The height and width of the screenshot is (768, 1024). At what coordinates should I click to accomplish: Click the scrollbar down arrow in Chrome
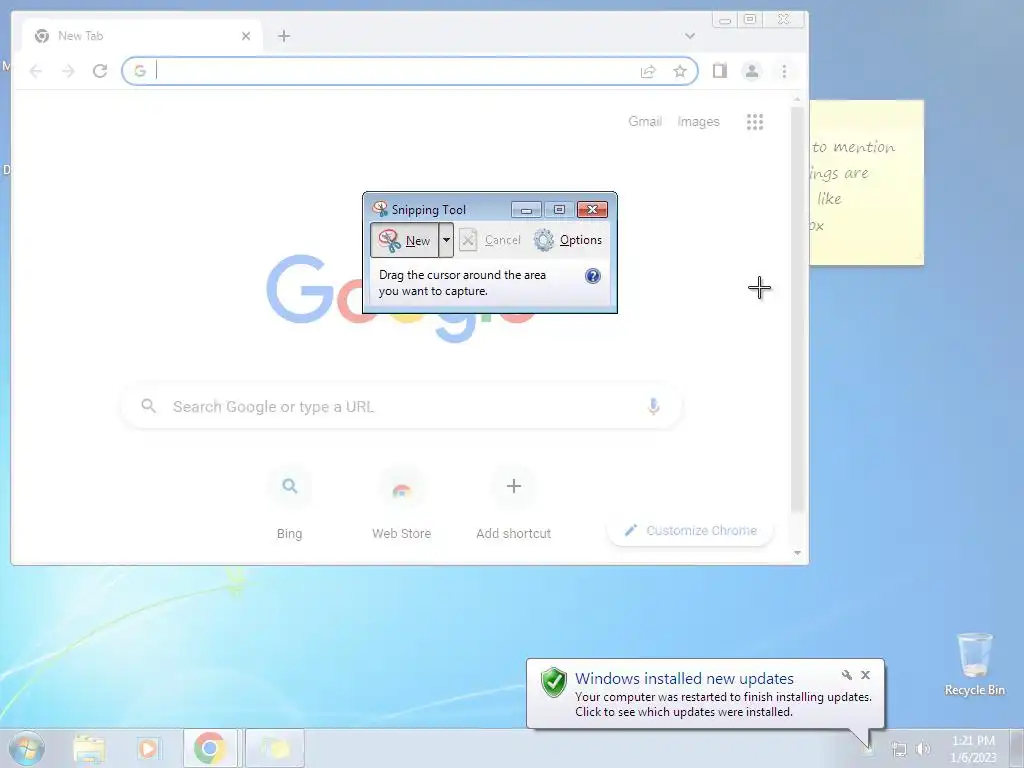tap(797, 553)
